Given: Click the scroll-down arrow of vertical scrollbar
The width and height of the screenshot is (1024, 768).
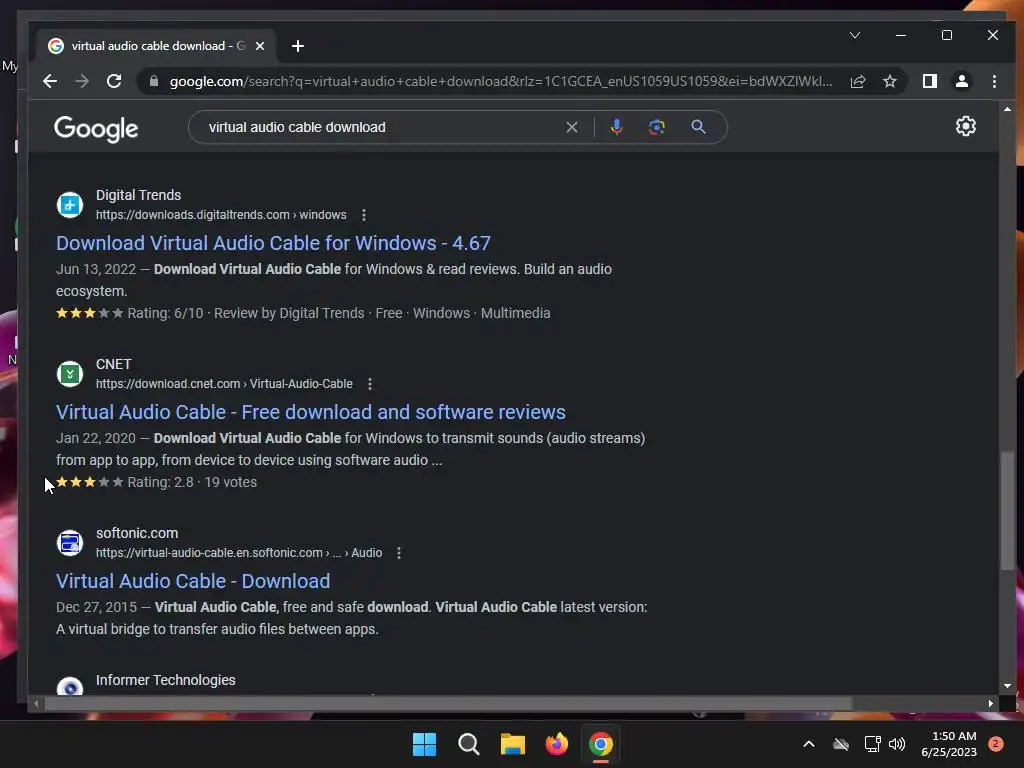Looking at the screenshot, I should click(1007, 686).
